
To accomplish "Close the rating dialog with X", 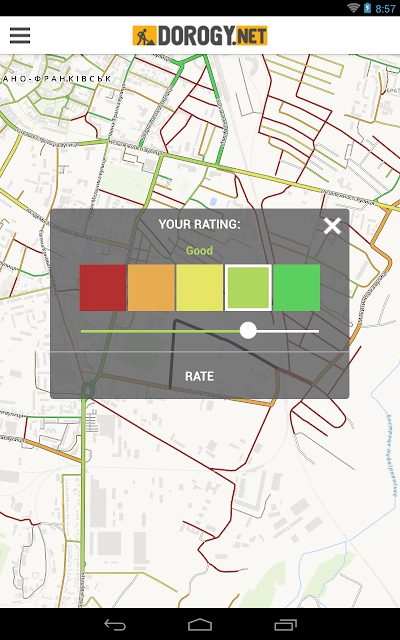I will tap(332, 226).
